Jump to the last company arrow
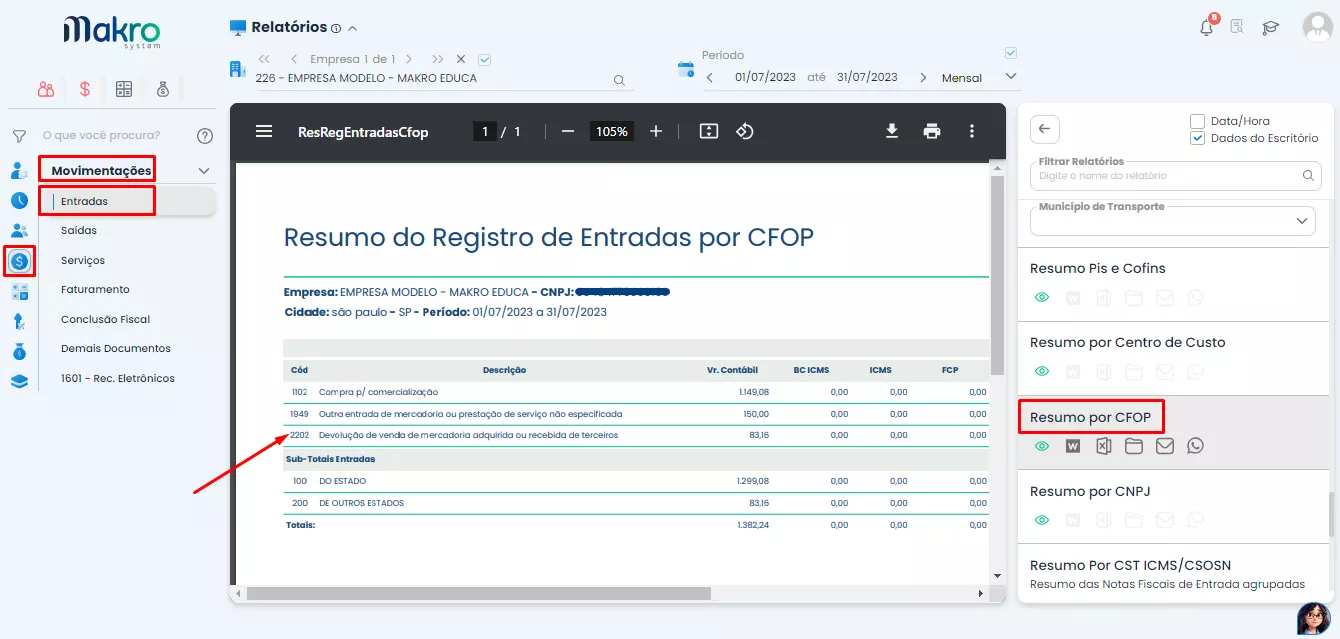Viewport: 1340px width, 639px height. [438, 59]
